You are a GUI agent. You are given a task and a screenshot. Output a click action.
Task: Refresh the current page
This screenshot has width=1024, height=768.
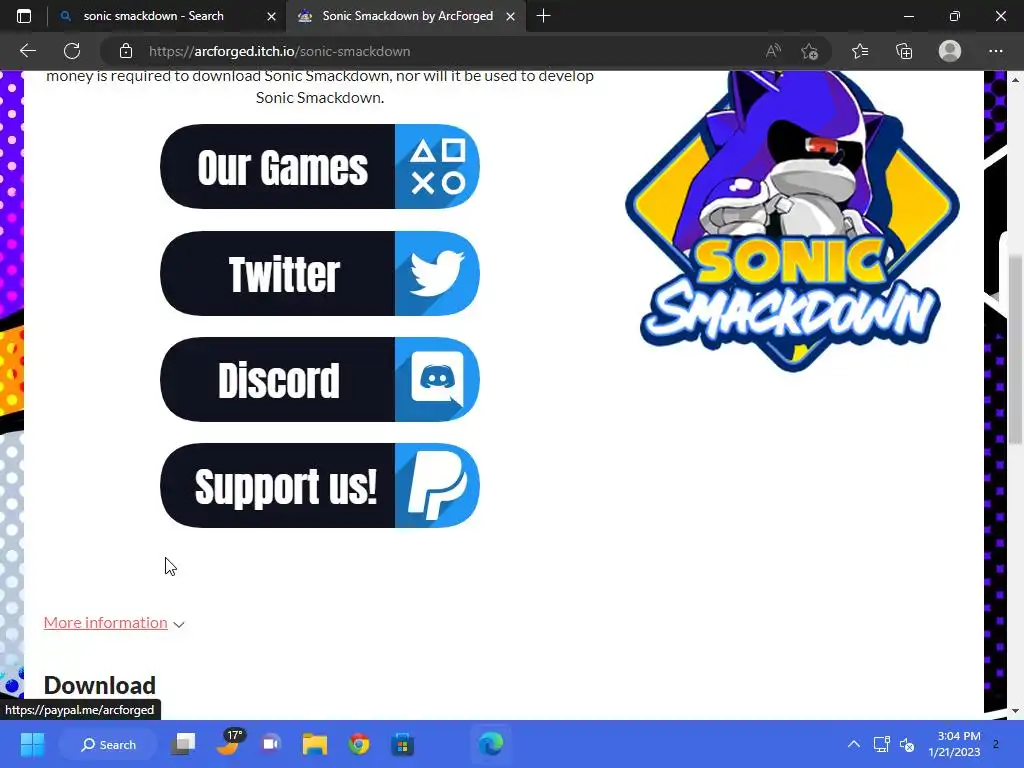coord(72,51)
